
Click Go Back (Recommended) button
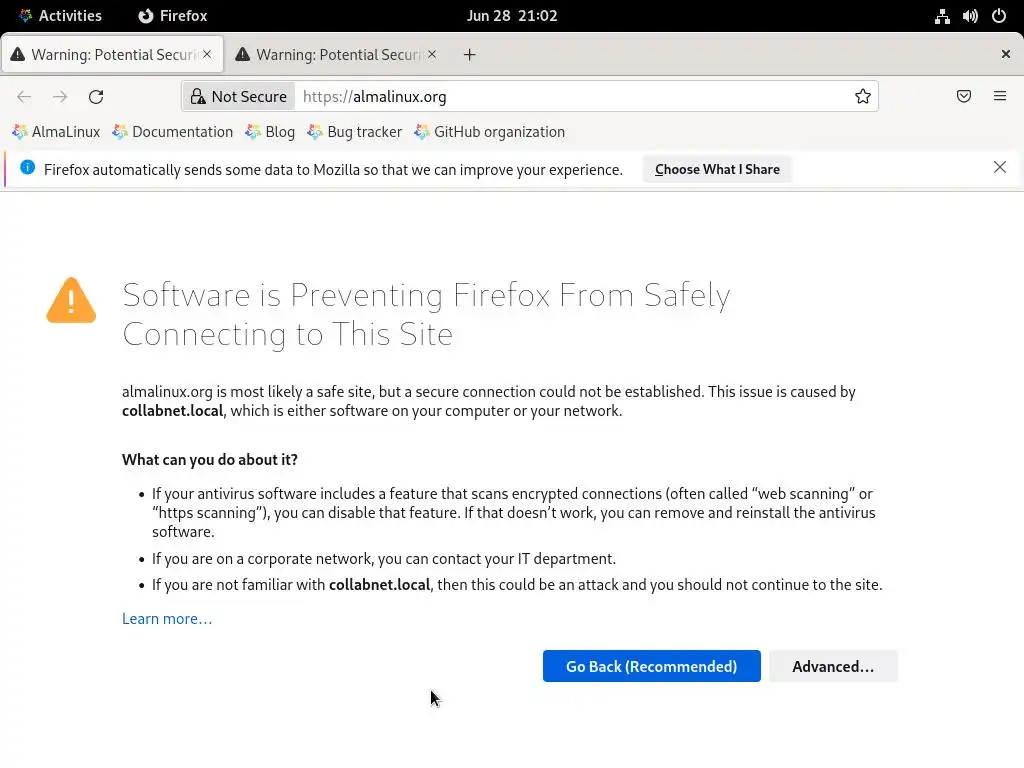pos(651,667)
